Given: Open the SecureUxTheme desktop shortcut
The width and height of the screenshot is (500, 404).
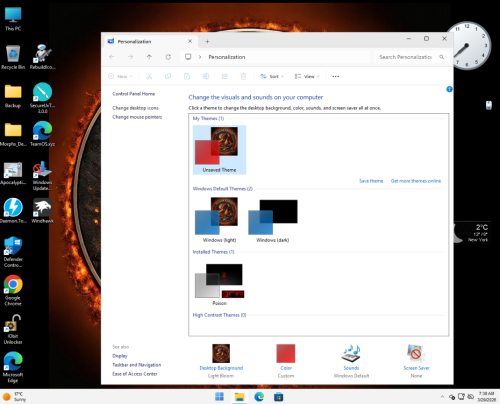Looking at the screenshot, I should 42,98.
